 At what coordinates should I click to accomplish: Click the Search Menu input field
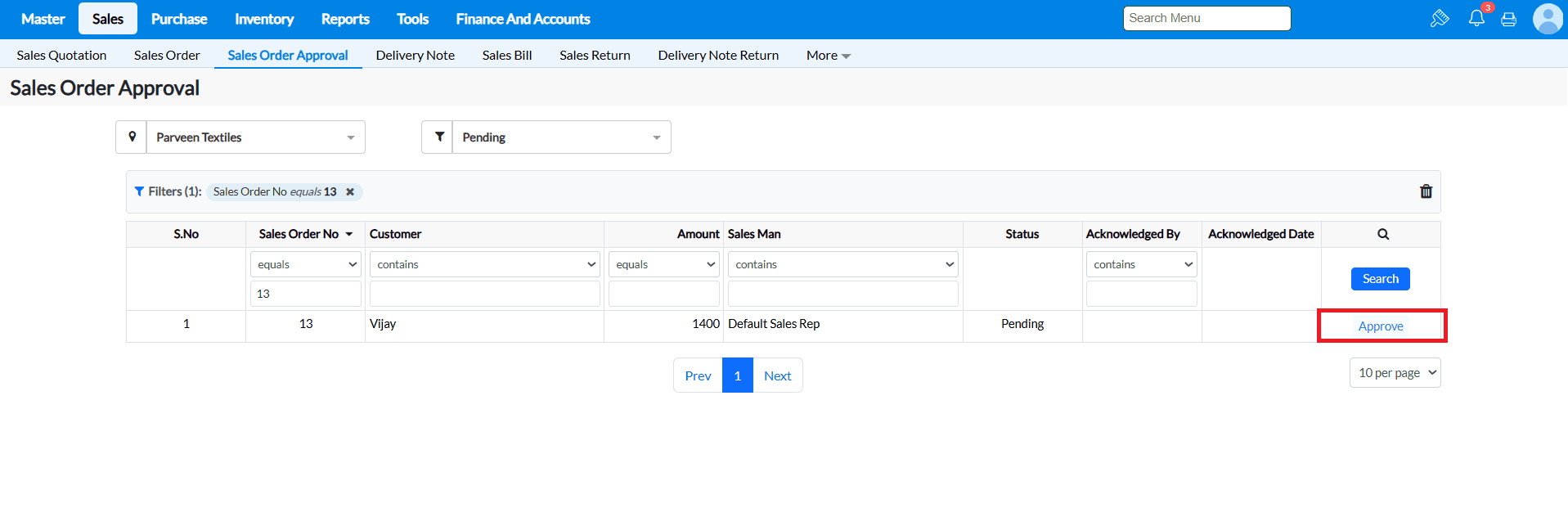pyautogui.click(x=1206, y=18)
